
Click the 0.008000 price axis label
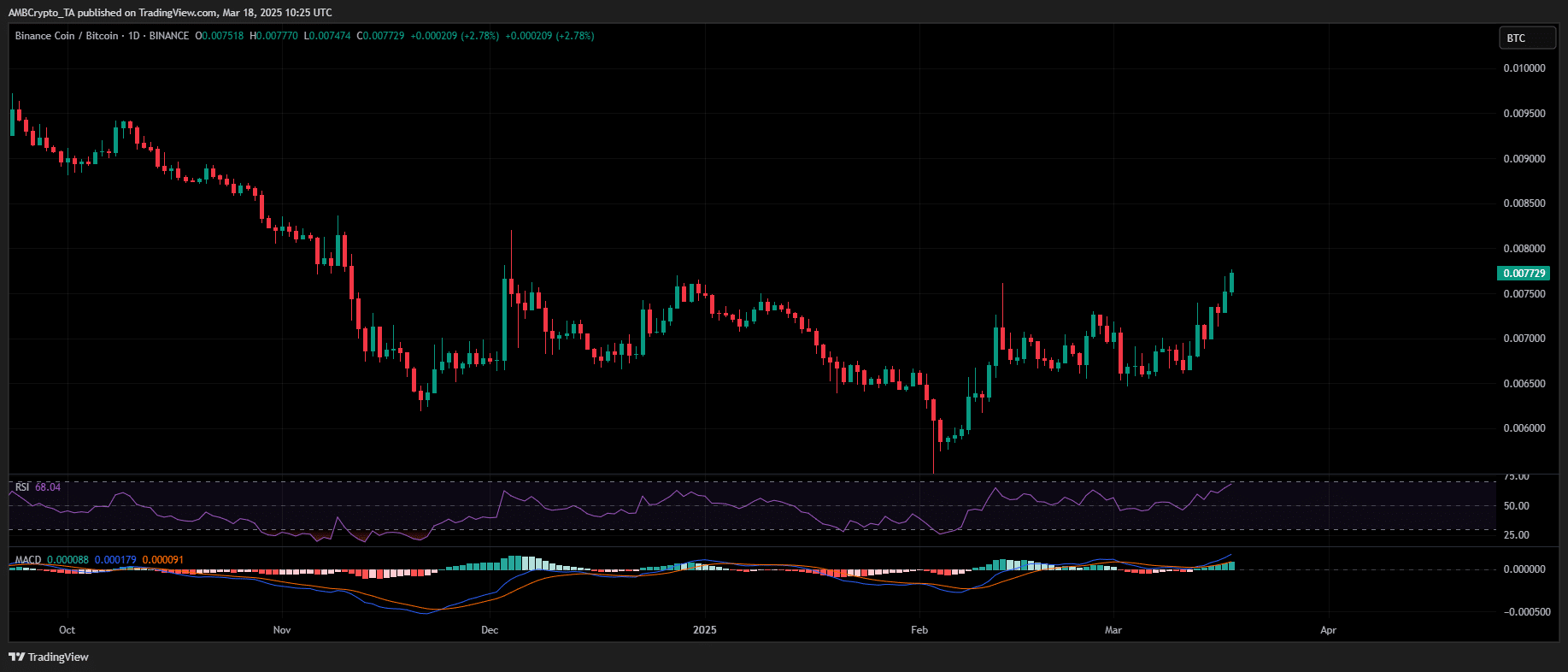point(1524,249)
